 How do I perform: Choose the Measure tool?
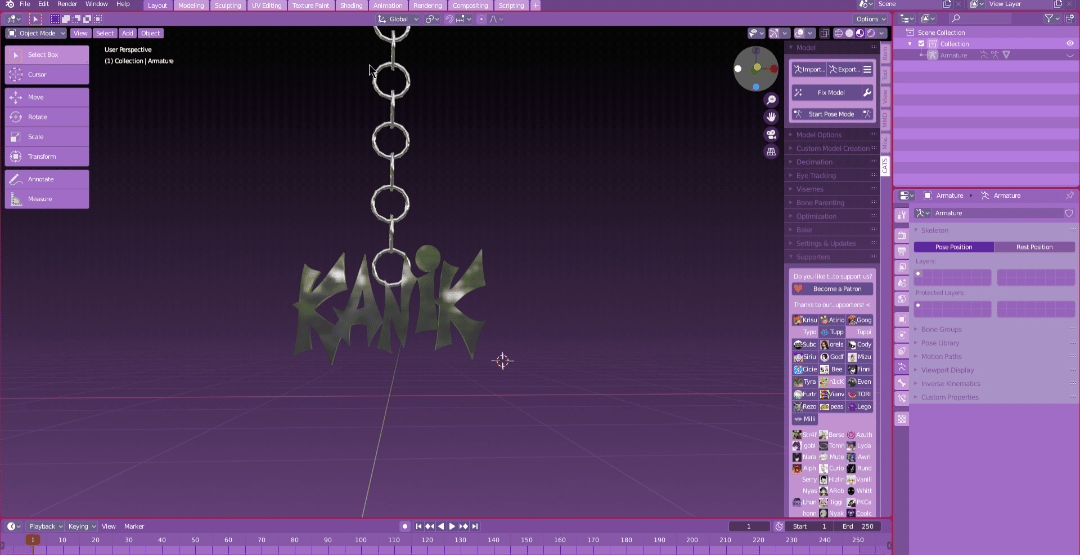coord(47,199)
